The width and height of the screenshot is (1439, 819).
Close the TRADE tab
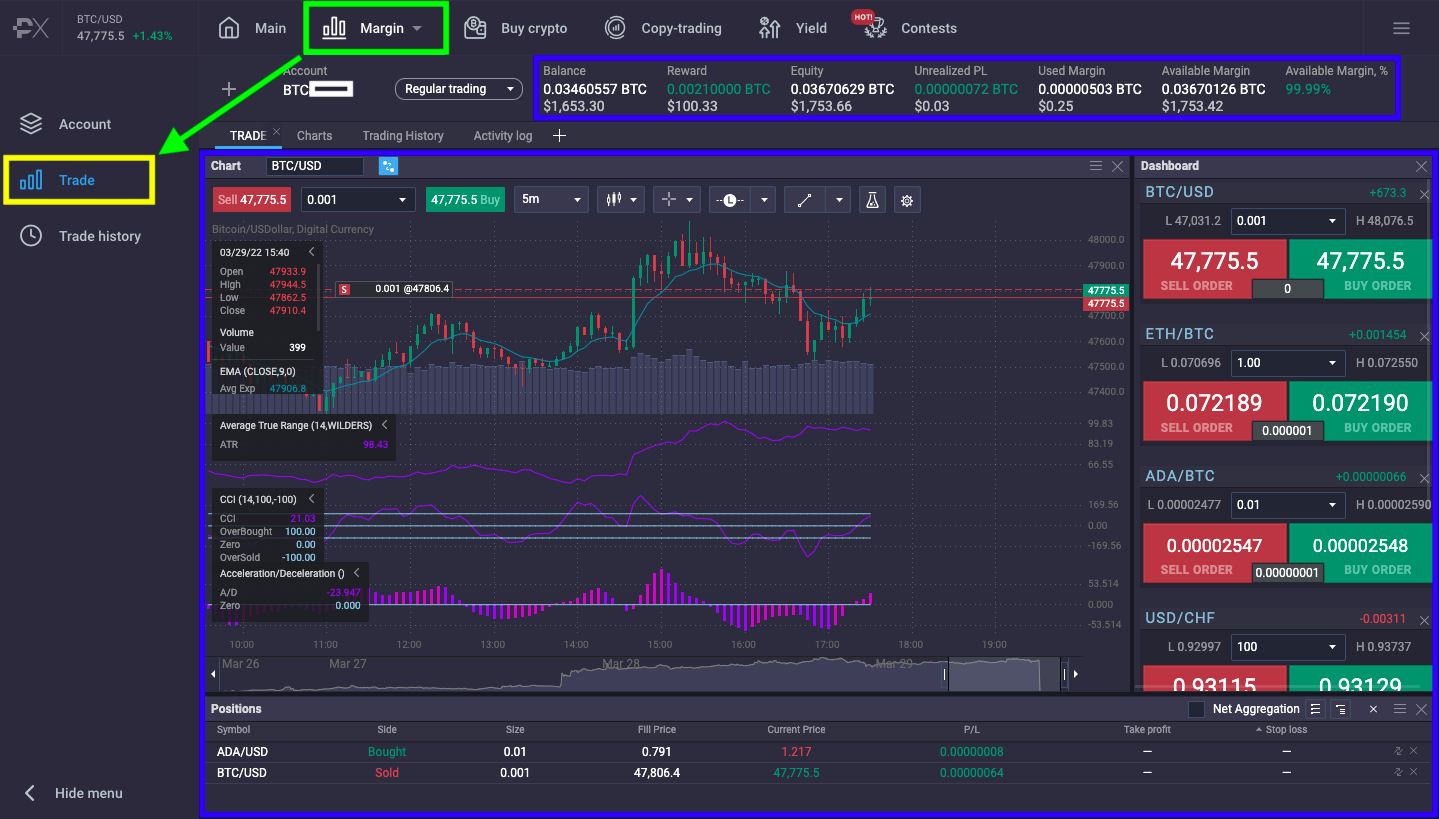click(x=277, y=132)
